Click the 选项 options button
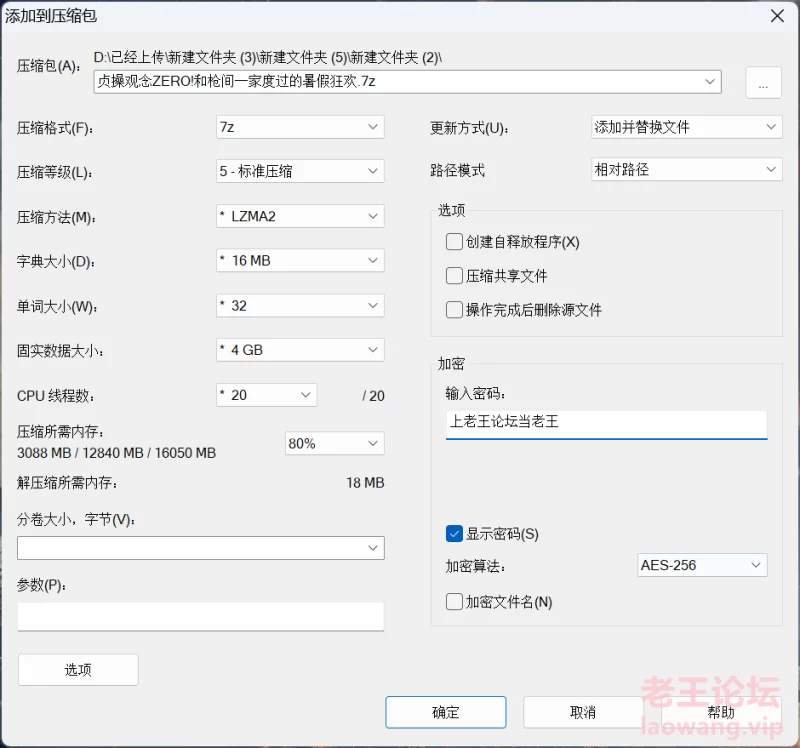 pos(78,670)
